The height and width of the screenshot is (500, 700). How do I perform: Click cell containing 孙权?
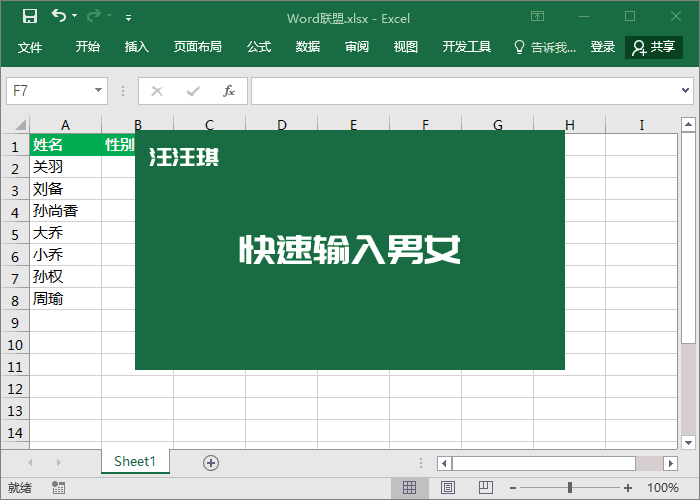coord(66,277)
